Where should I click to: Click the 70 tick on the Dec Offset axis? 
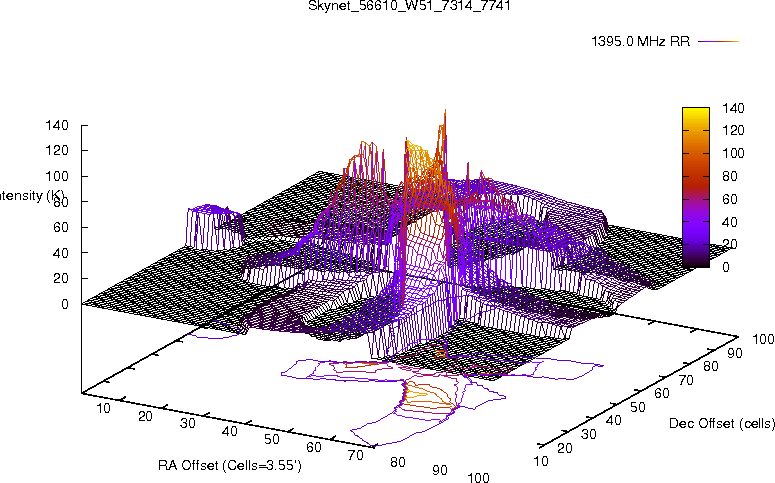(x=686, y=380)
